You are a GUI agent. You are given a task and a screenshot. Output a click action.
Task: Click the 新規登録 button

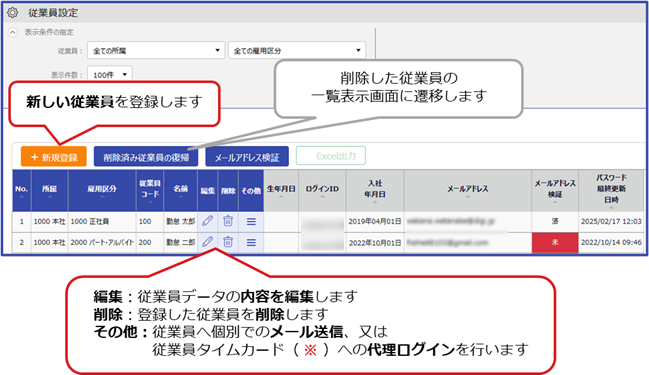54,157
